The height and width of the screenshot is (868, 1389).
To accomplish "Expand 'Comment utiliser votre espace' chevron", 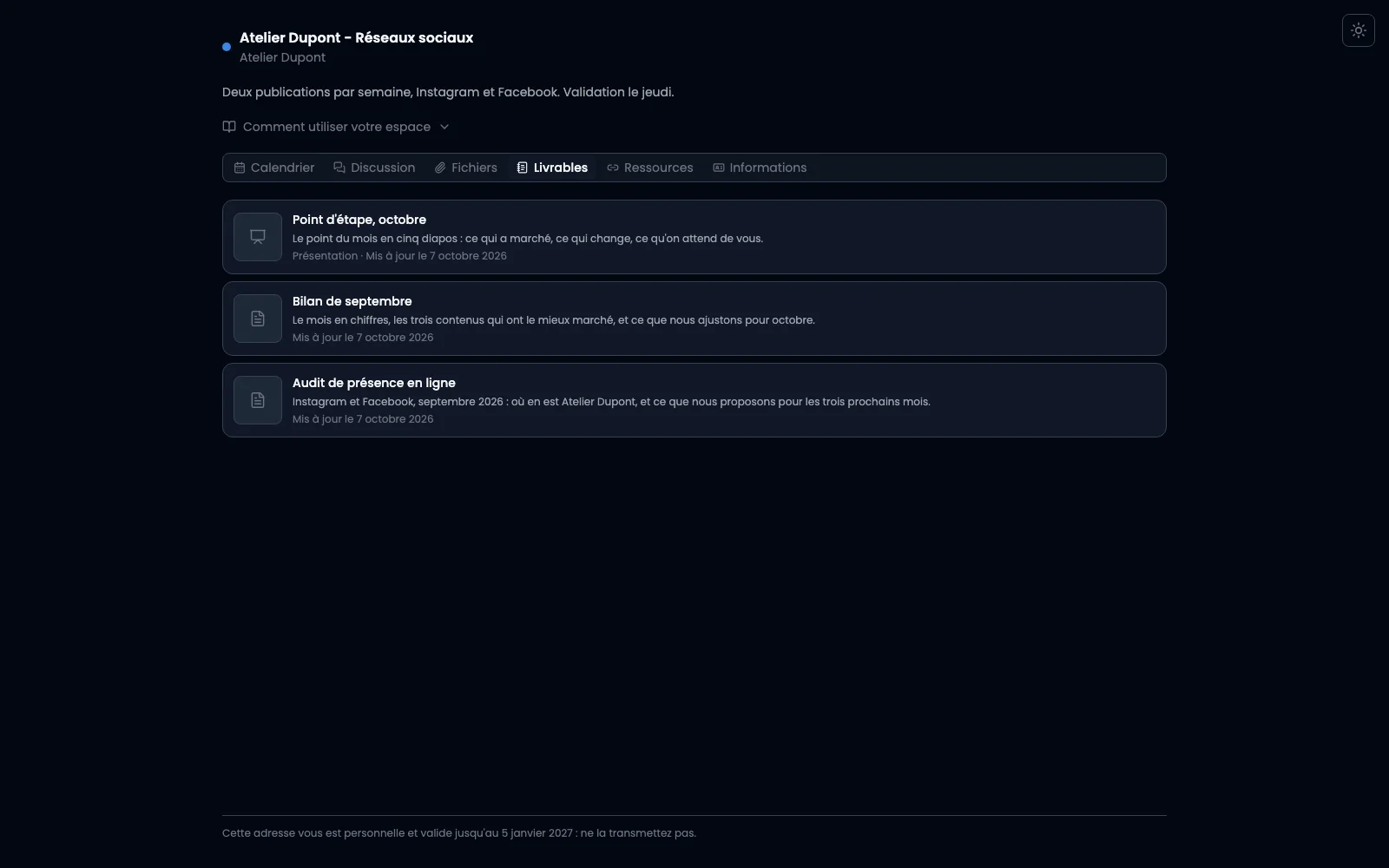I will [444, 127].
